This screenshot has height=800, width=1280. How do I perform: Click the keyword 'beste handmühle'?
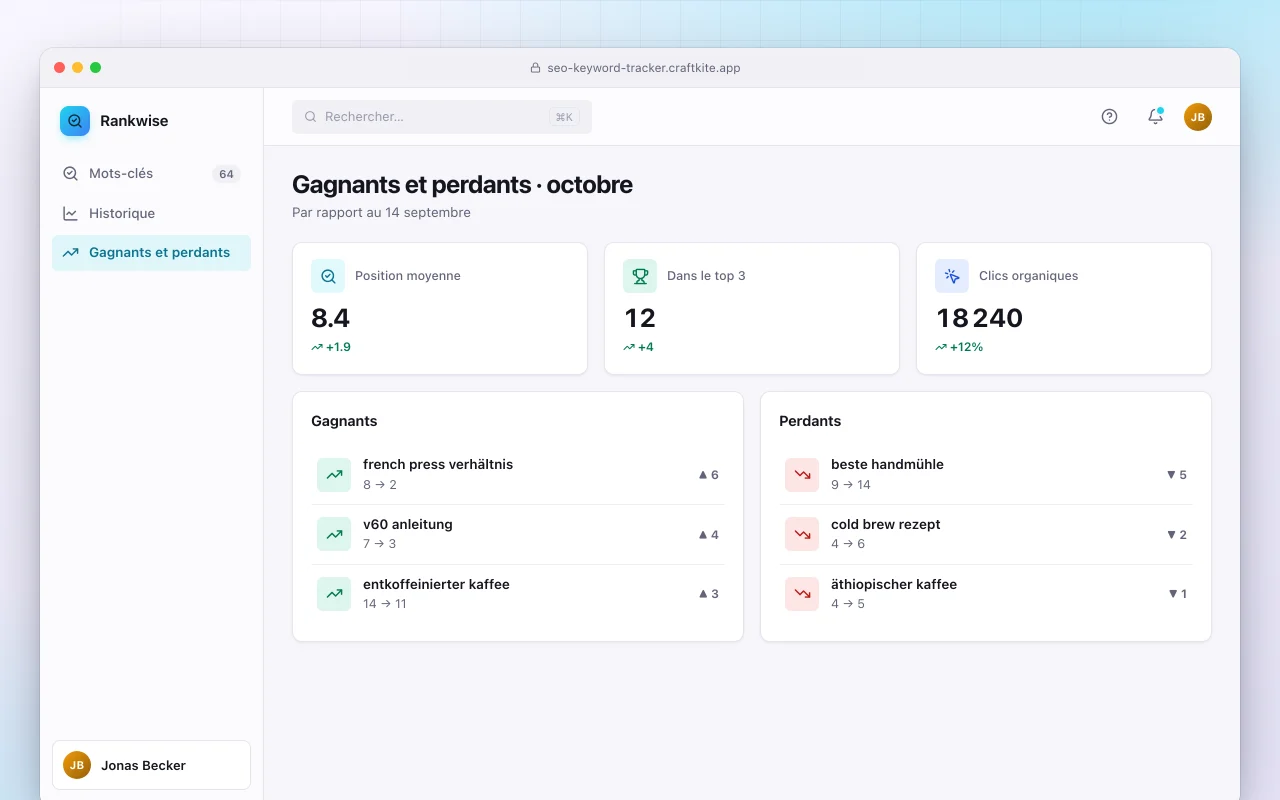(x=887, y=464)
